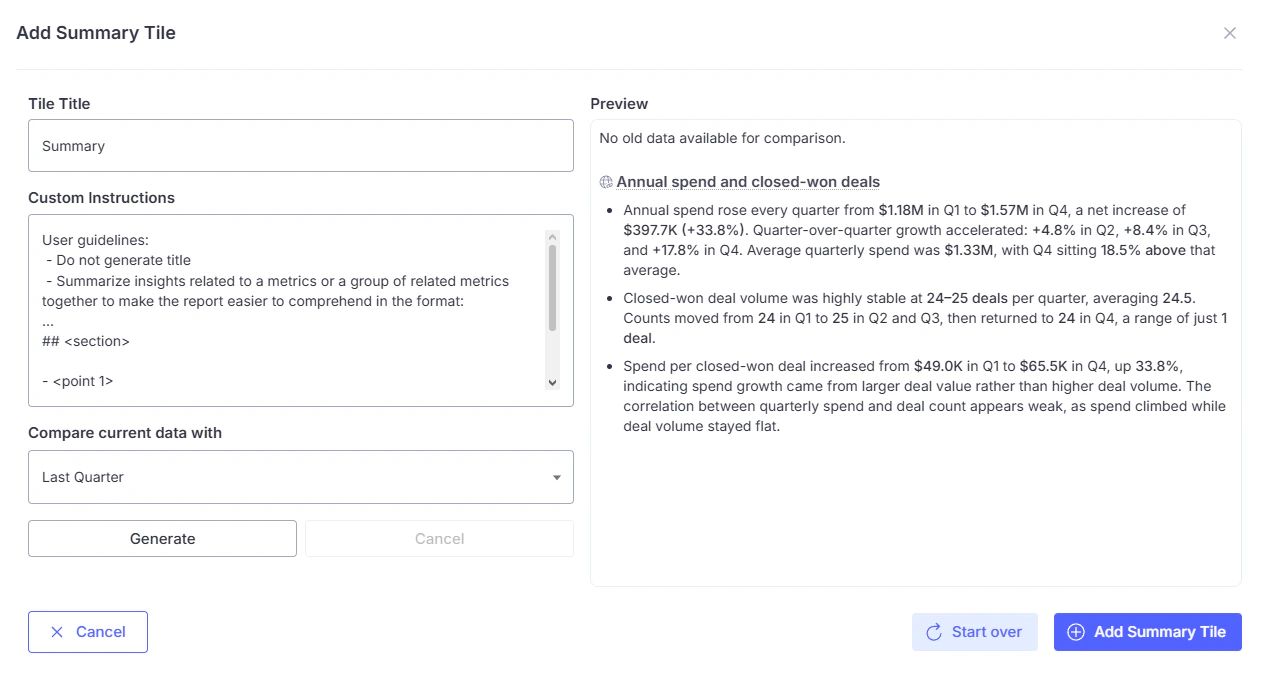Click the Generate button
1266x680 pixels.
click(x=162, y=538)
